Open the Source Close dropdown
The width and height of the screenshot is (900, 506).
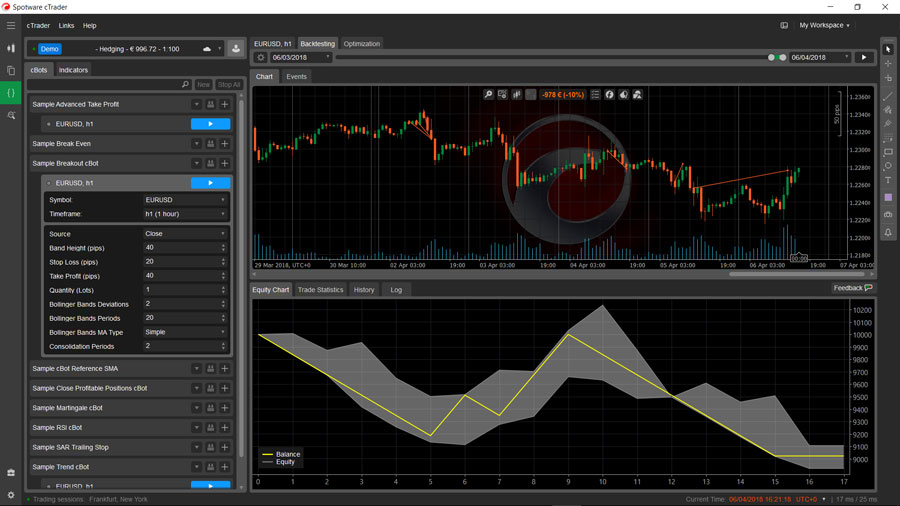(x=185, y=233)
